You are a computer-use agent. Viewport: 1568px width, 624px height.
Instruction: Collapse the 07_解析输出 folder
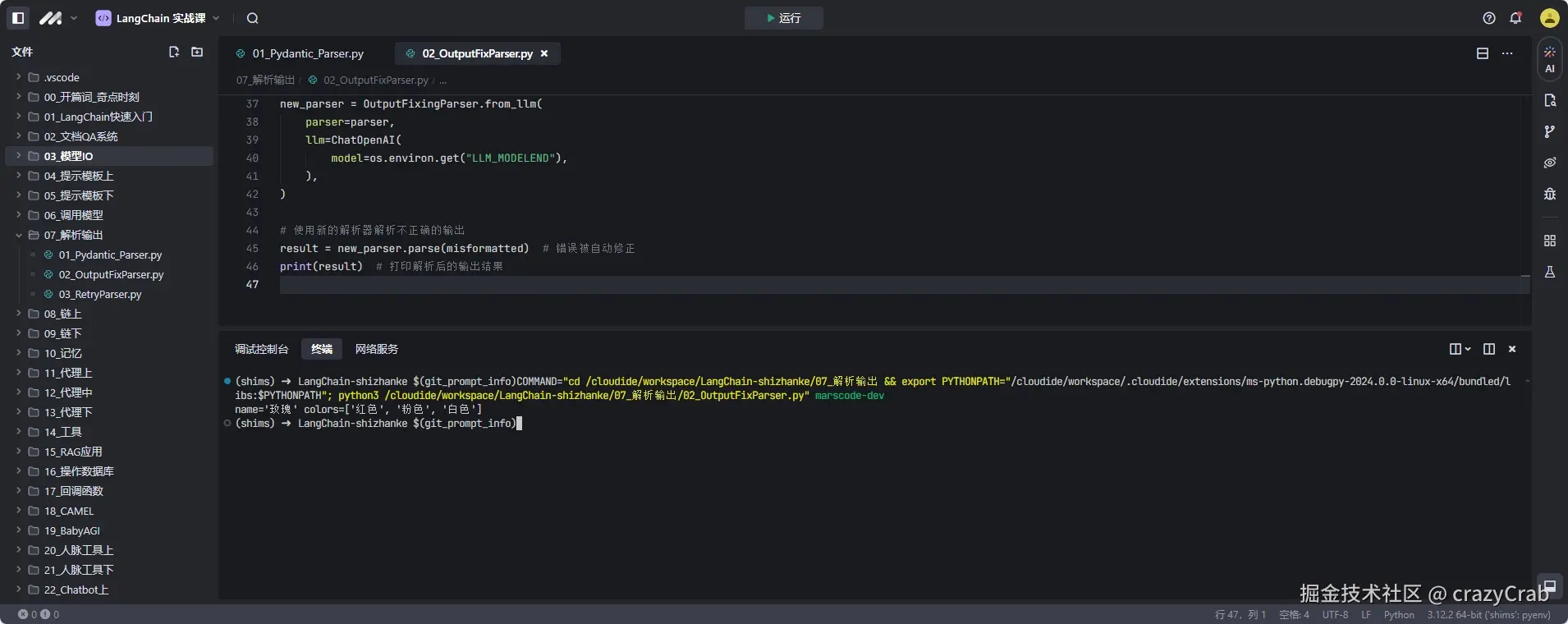(72, 235)
